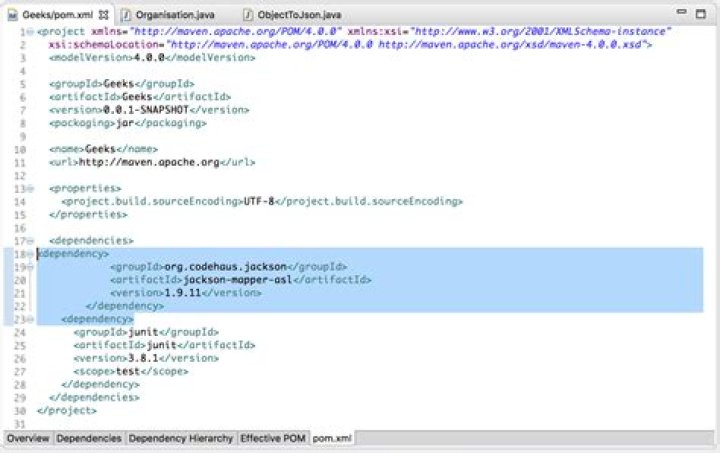Open the Overview bottom tab
The width and height of the screenshot is (720, 453).
(x=28, y=438)
